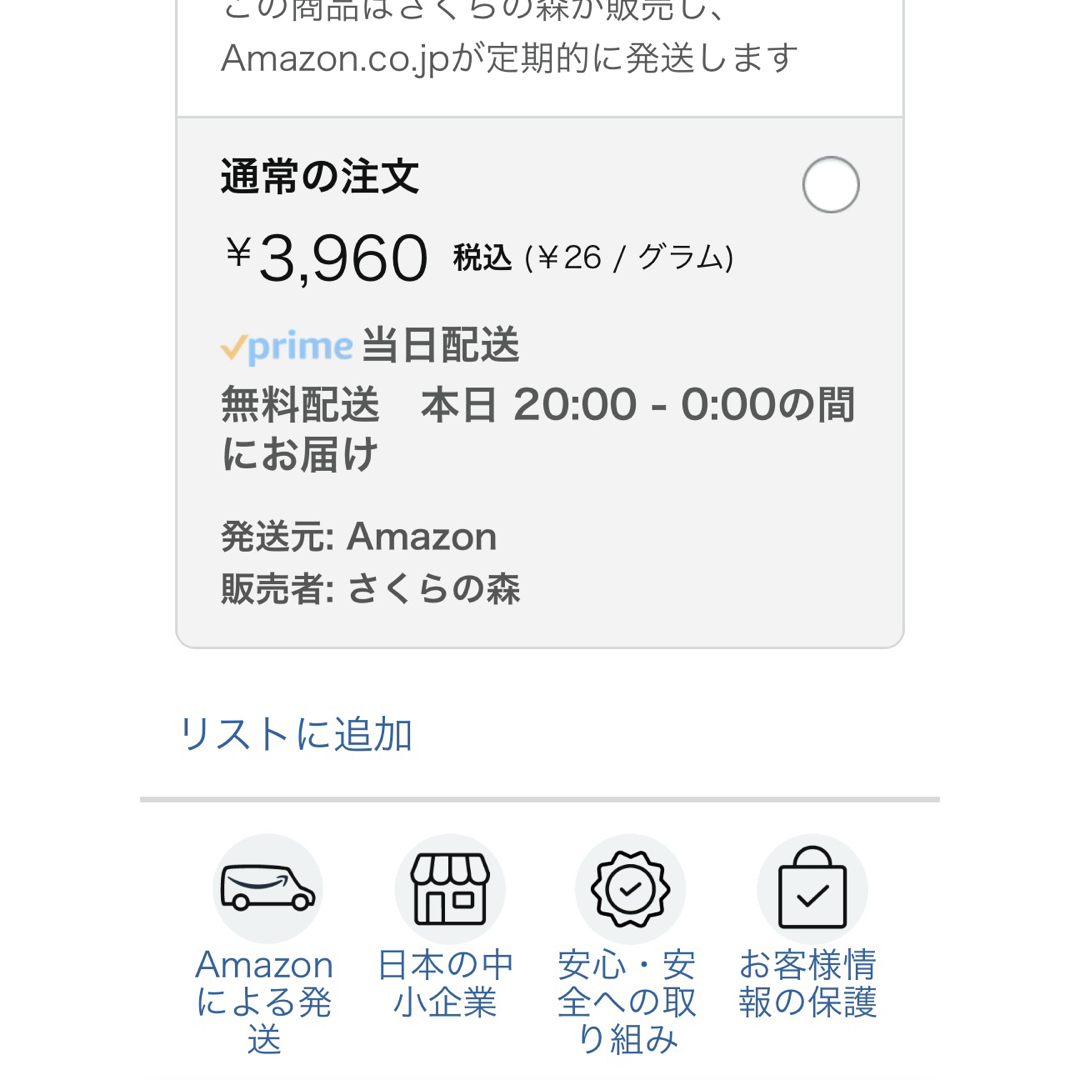Select the 通常の注文 radio button

831,185
